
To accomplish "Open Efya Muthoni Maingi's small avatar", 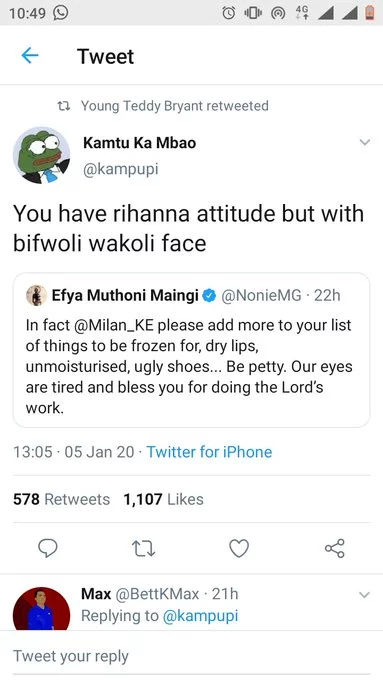I will [36, 296].
